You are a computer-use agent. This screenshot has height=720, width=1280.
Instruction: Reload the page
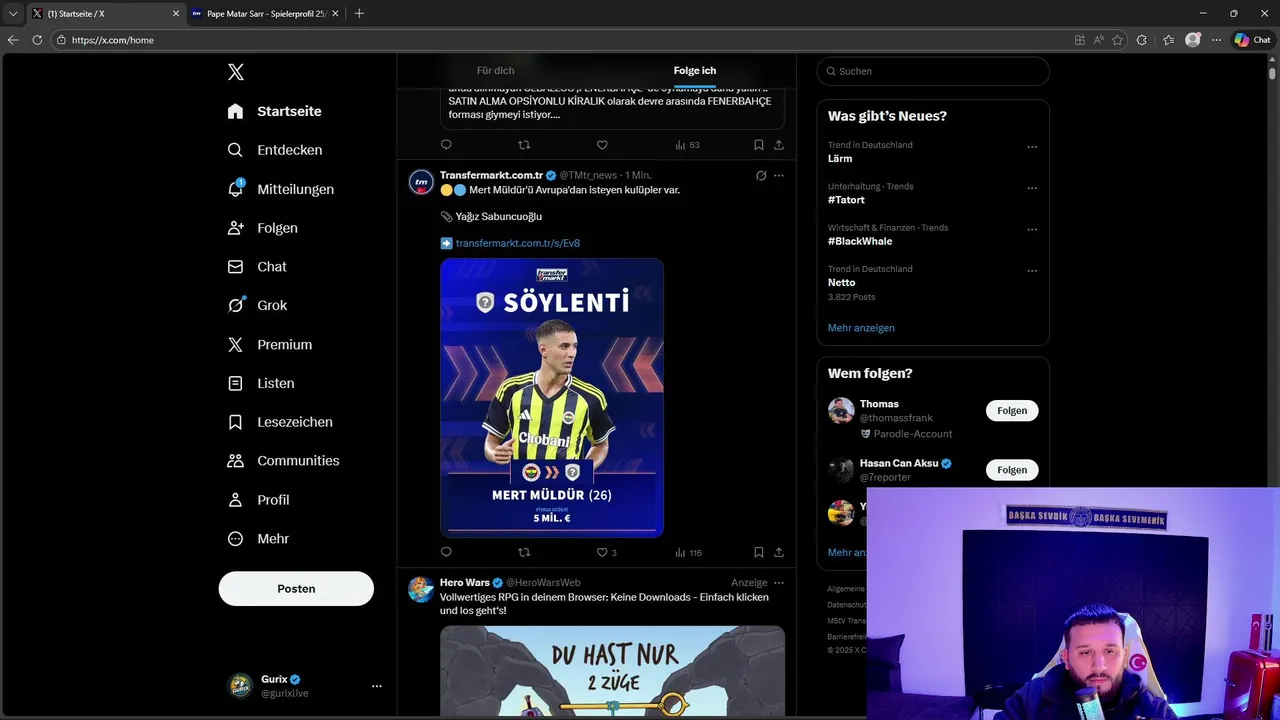[37, 40]
